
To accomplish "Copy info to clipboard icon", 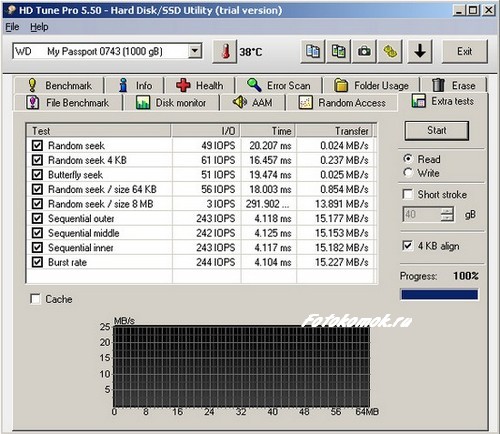I will [x=312, y=51].
